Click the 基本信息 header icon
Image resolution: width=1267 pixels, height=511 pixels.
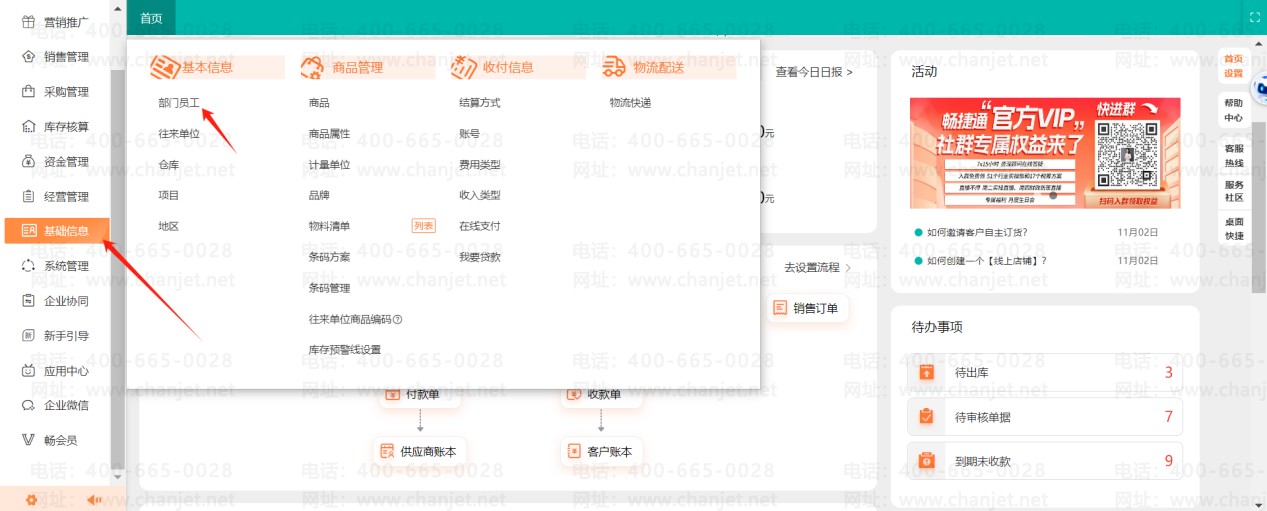click(164, 67)
